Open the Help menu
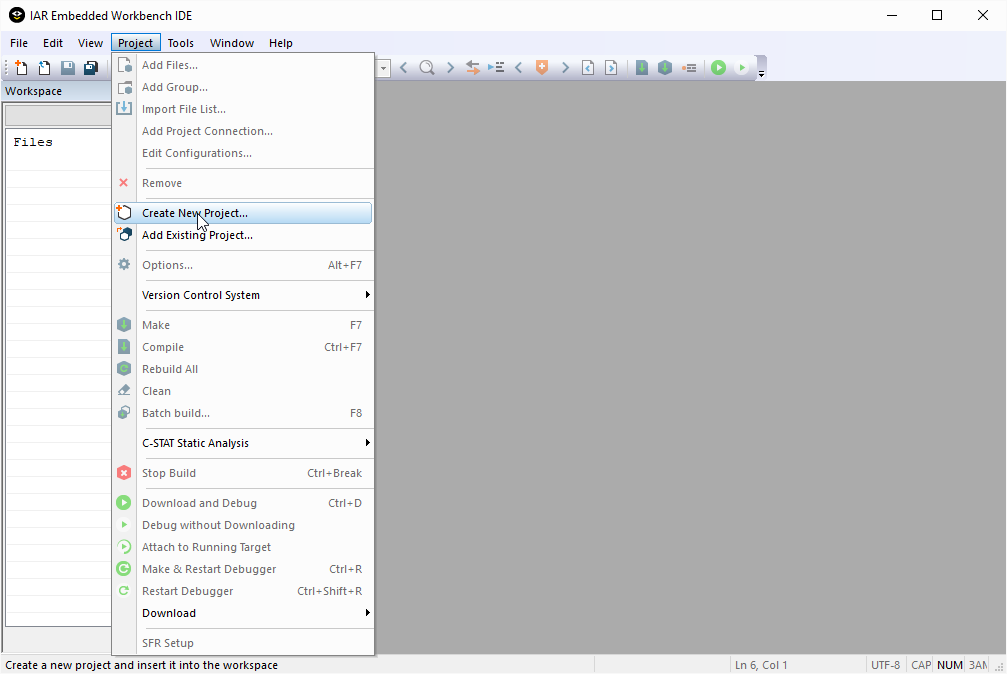 (x=281, y=43)
